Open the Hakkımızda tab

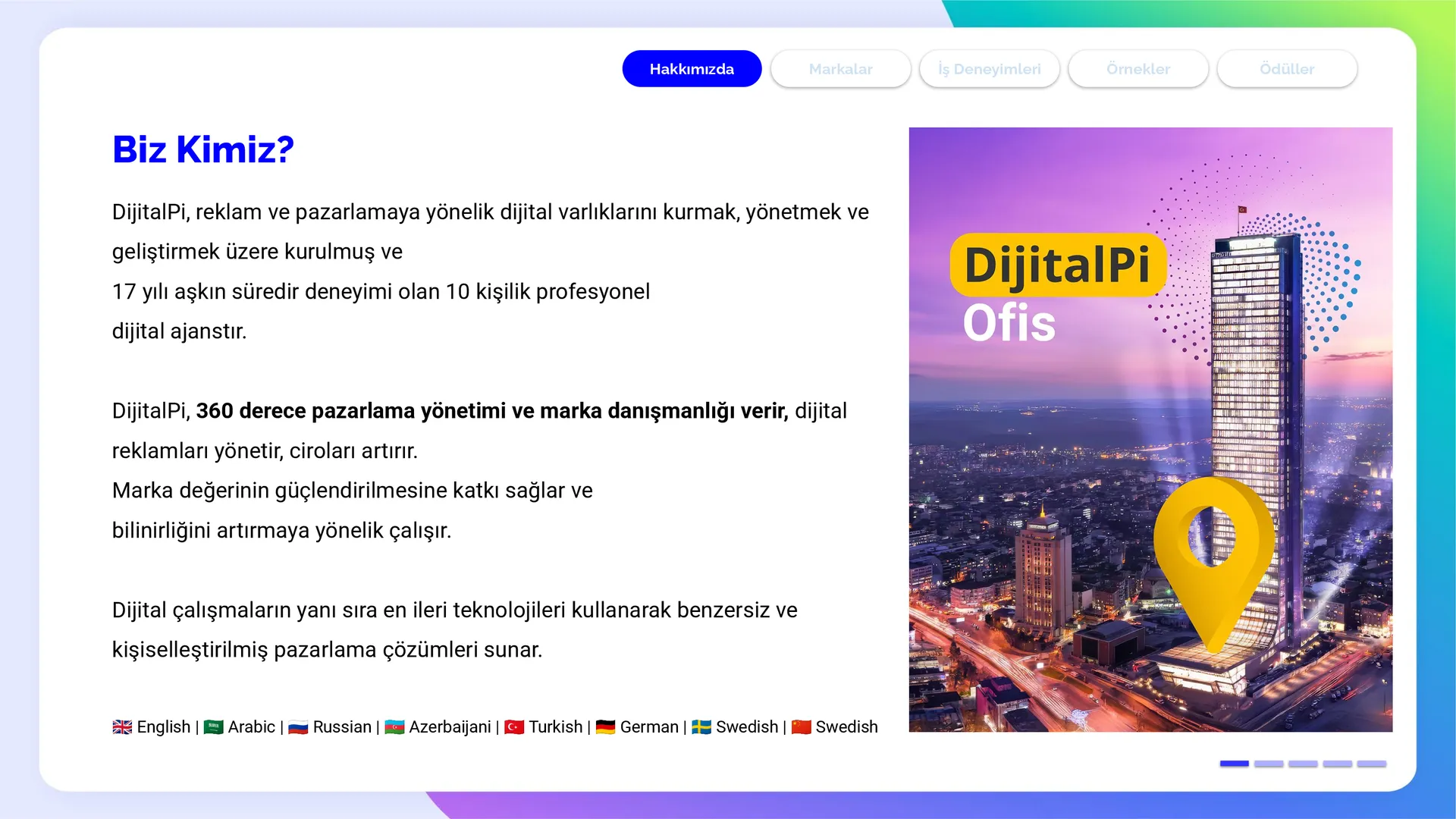(692, 69)
